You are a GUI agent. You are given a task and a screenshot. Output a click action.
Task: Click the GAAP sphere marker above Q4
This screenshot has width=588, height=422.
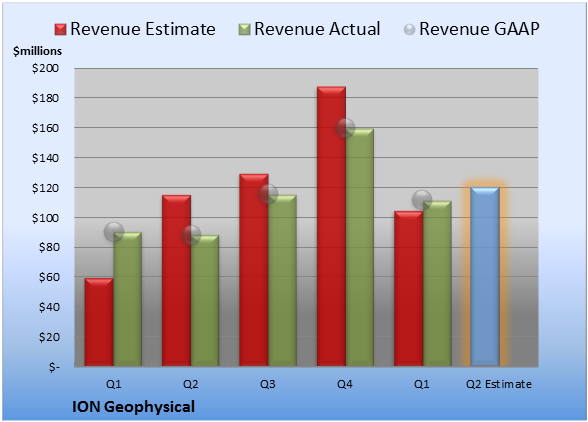(x=345, y=128)
